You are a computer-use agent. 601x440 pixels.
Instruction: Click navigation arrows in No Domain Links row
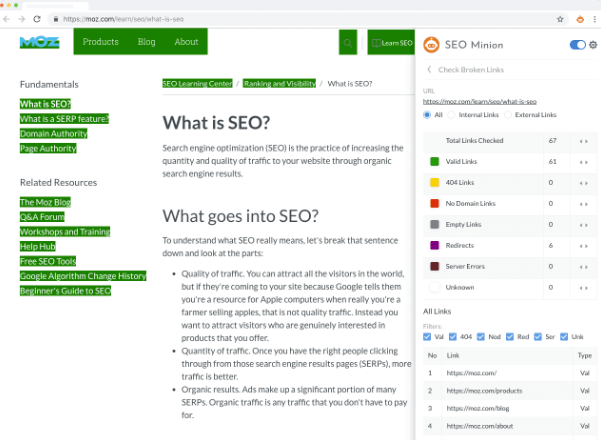583,204
